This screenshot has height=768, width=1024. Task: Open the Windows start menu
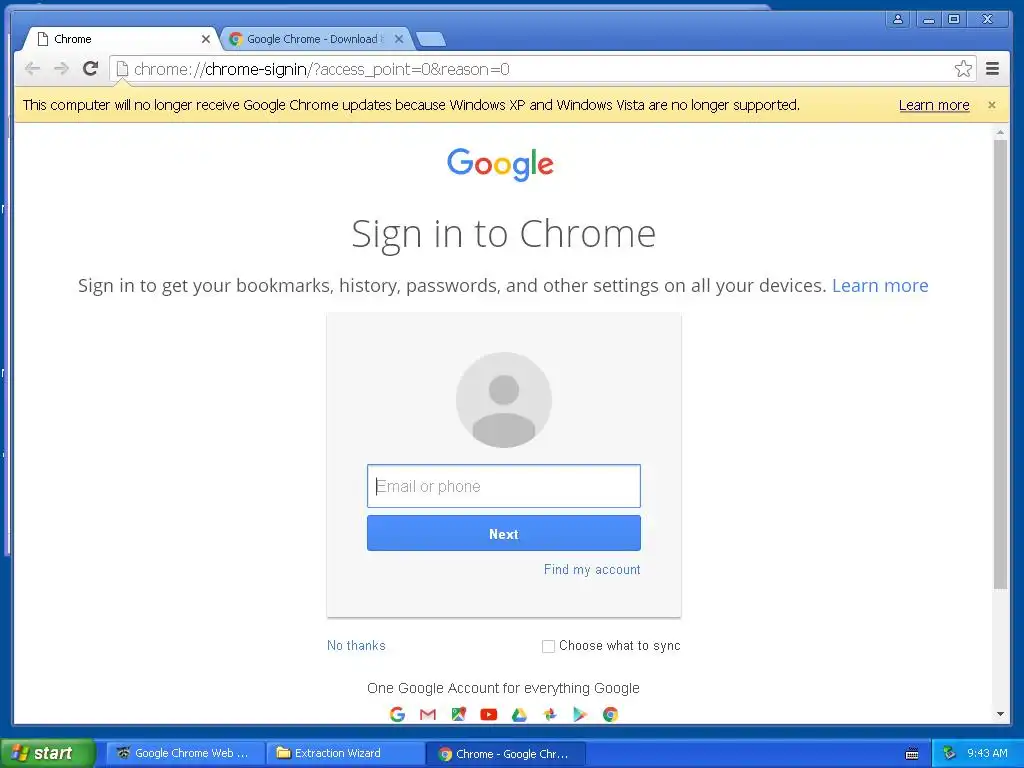point(48,753)
